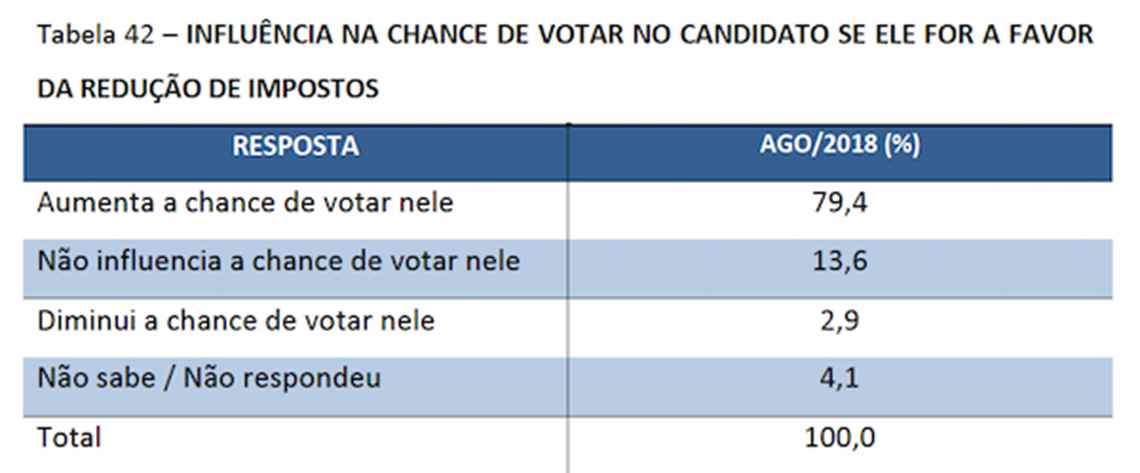This screenshot has width=1140, height=473.
Task: Select the 2,9 value cell
Action: tap(840, 322)
